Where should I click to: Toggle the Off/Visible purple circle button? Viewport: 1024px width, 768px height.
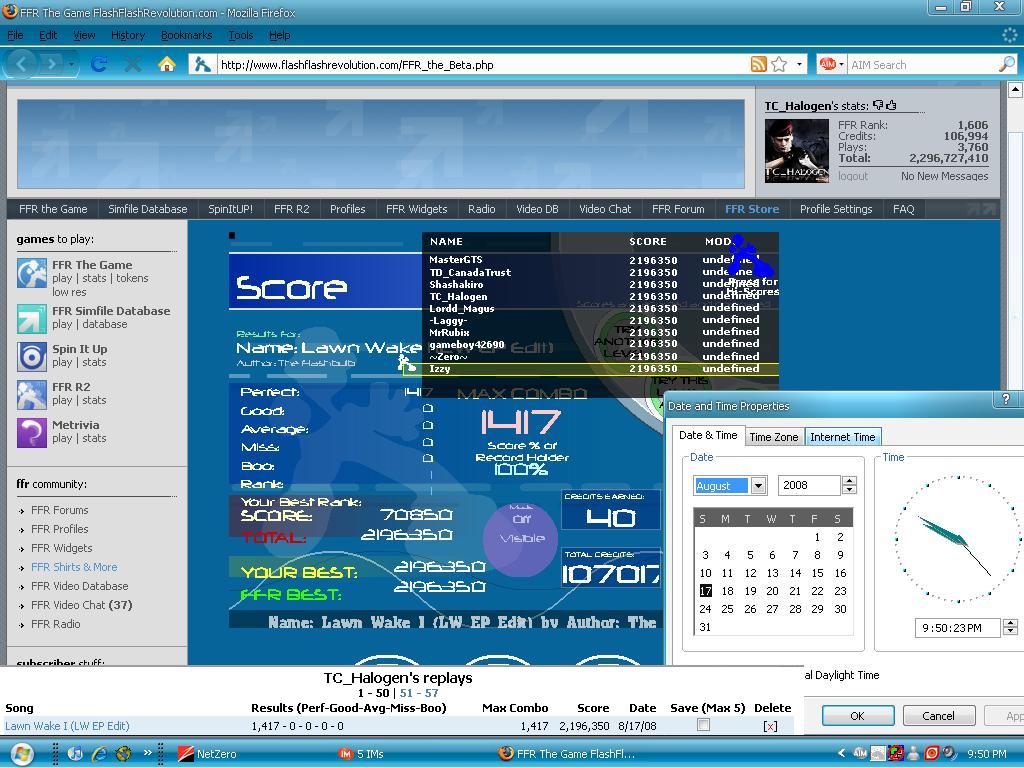pyautogui.click(x=522, y=538)
